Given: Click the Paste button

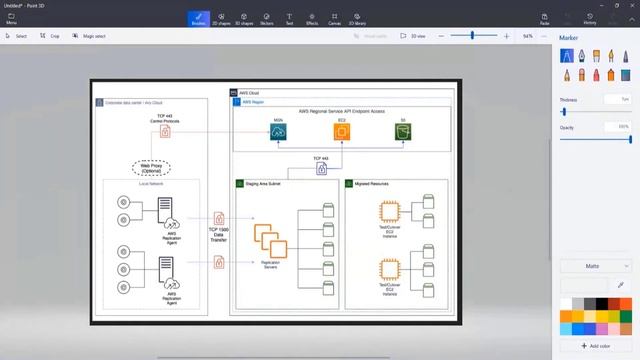Looking at the screenshot, I should [x=544, y=19].
